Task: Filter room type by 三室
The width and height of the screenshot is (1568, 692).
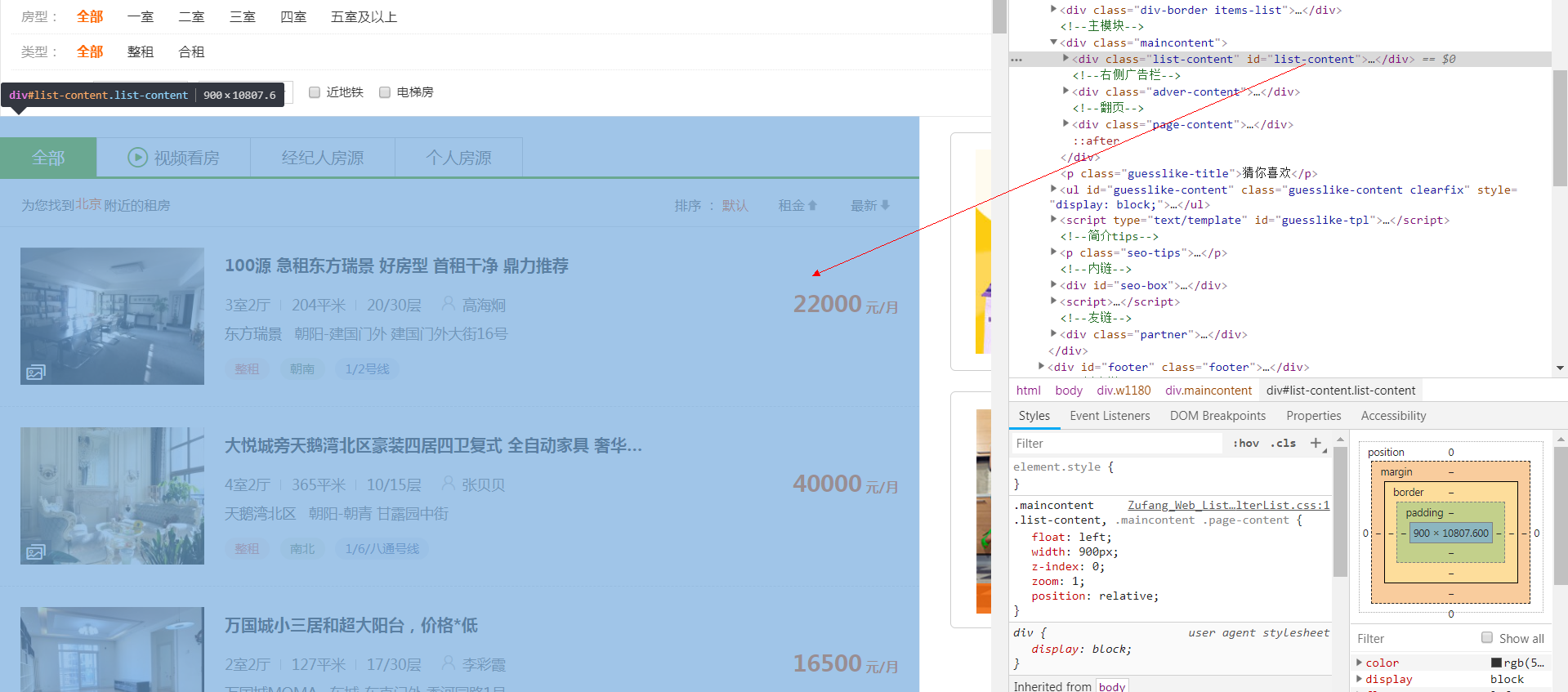Action: 242,17
